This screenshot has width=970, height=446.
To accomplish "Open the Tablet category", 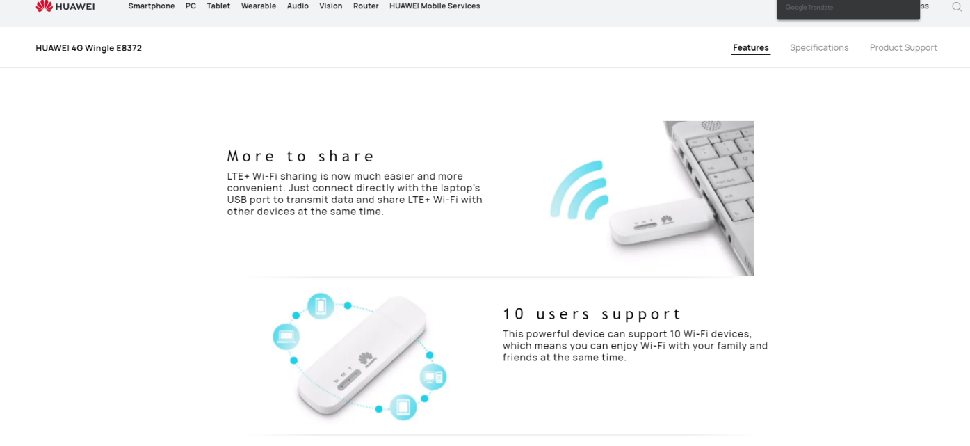I will tap(218, 6).
